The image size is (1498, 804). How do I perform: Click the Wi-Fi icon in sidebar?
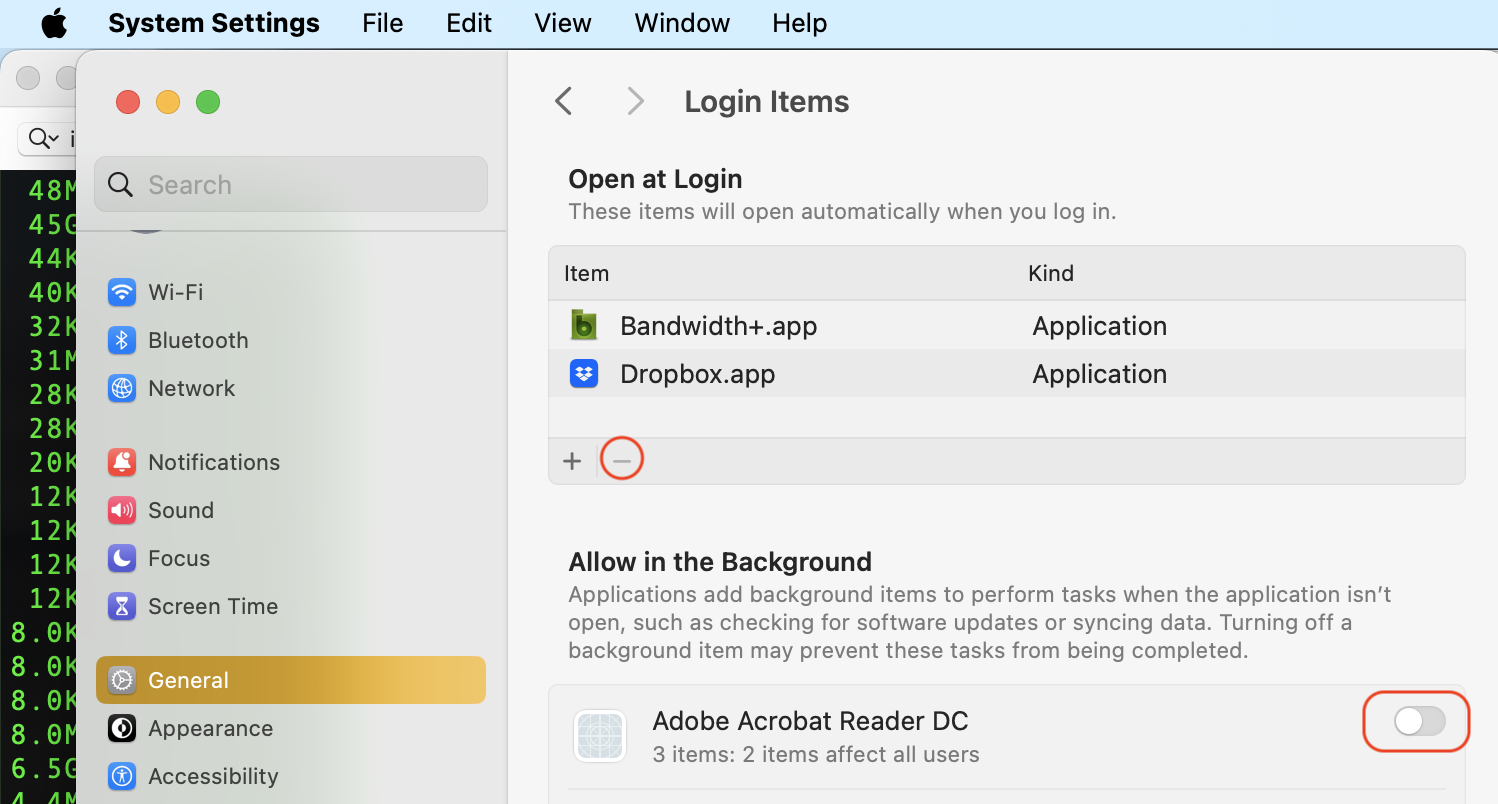click(x=122, y=292)
